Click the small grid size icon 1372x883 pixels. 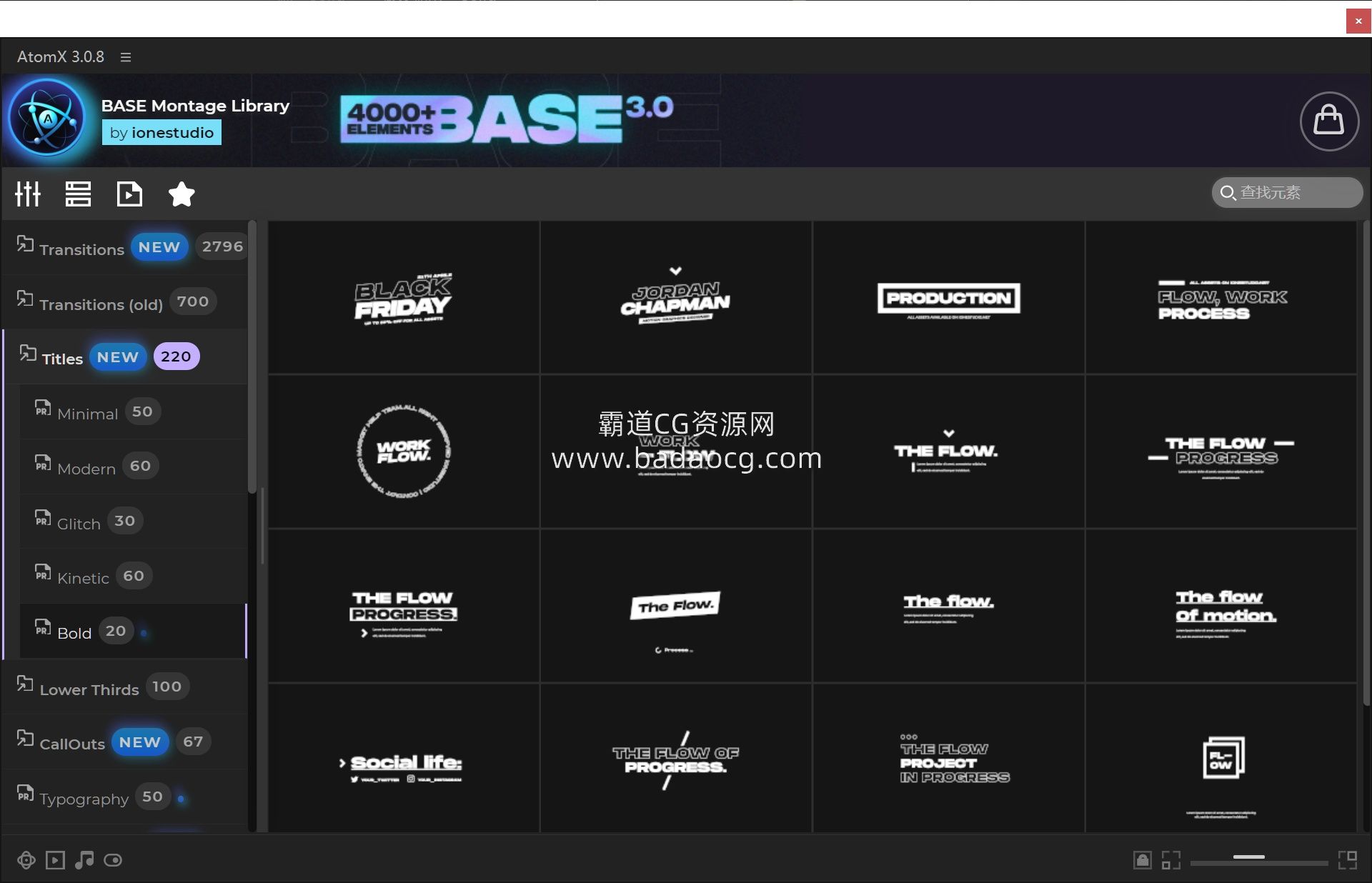[1171, 860]
